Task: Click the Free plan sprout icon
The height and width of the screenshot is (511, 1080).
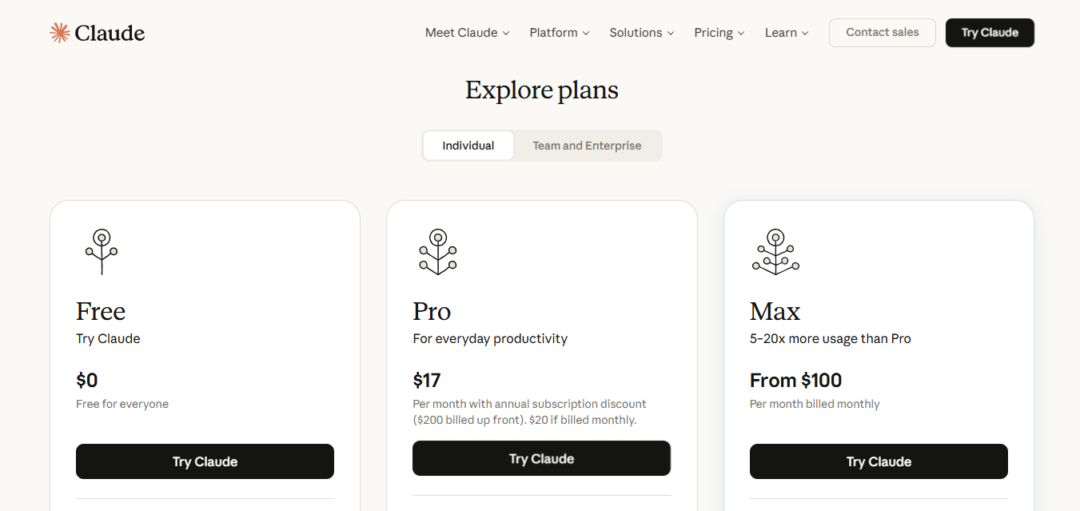Action: [x=101, y=250]
